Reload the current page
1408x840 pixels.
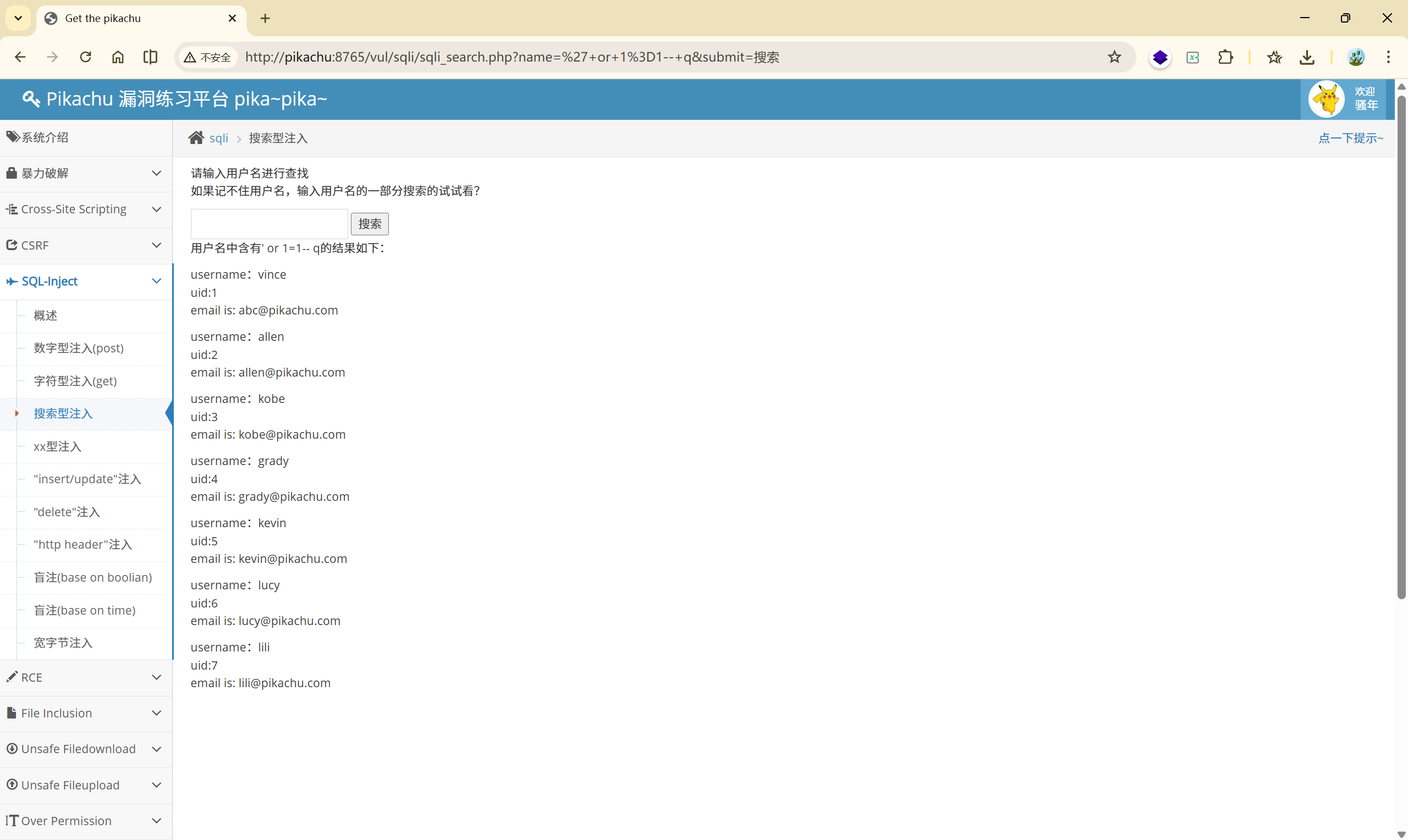tap(85, 57)
